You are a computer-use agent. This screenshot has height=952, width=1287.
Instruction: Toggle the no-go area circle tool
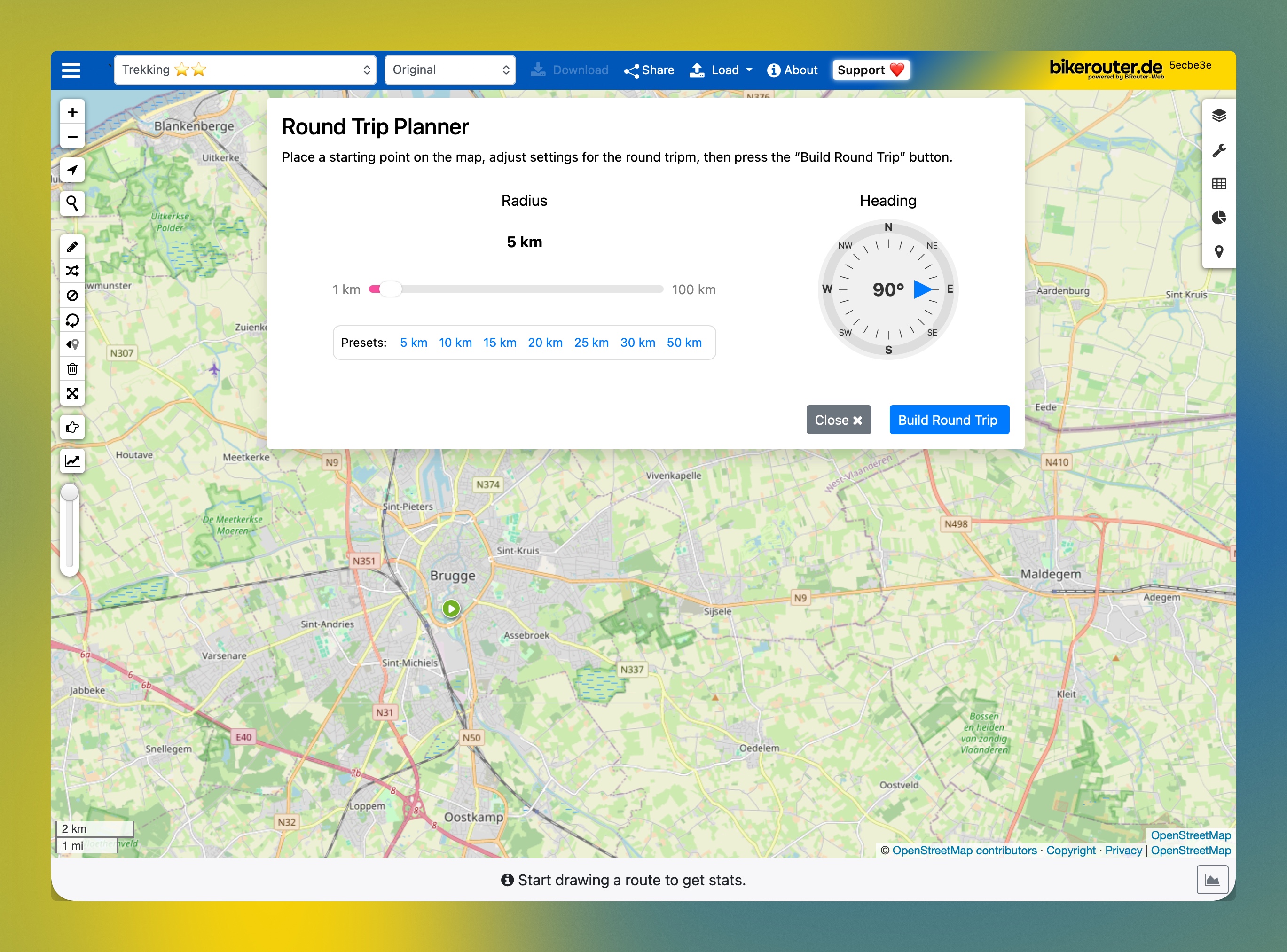(x=72, y=296)
